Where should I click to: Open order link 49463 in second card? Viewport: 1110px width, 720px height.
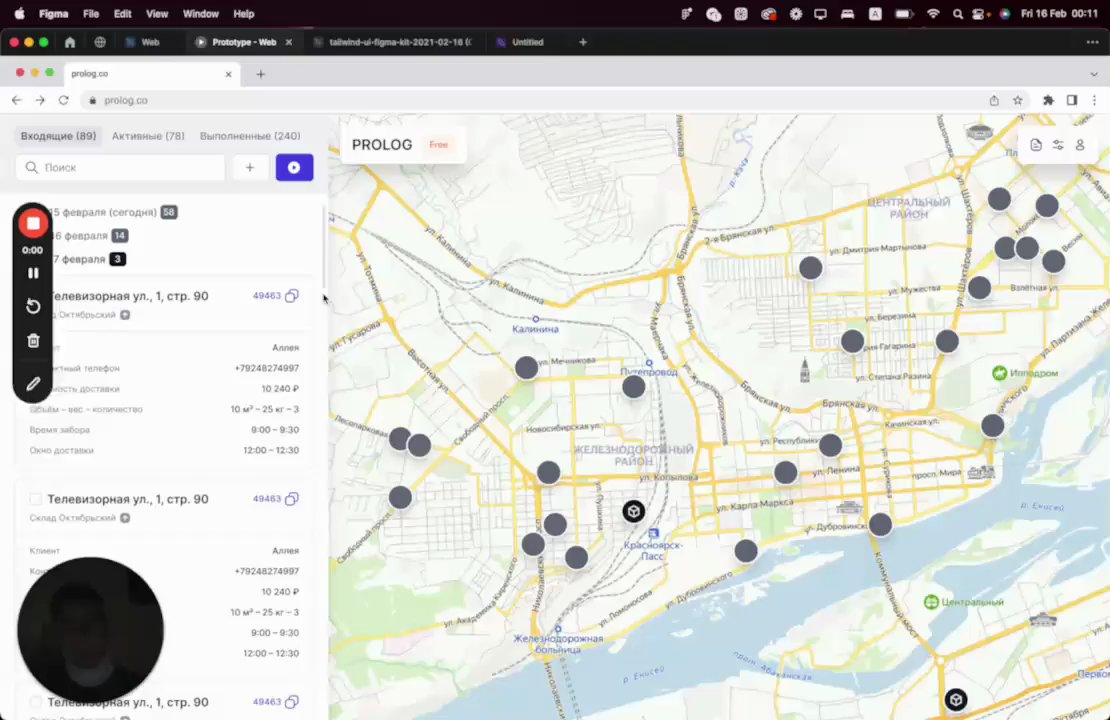coord(267,499)
